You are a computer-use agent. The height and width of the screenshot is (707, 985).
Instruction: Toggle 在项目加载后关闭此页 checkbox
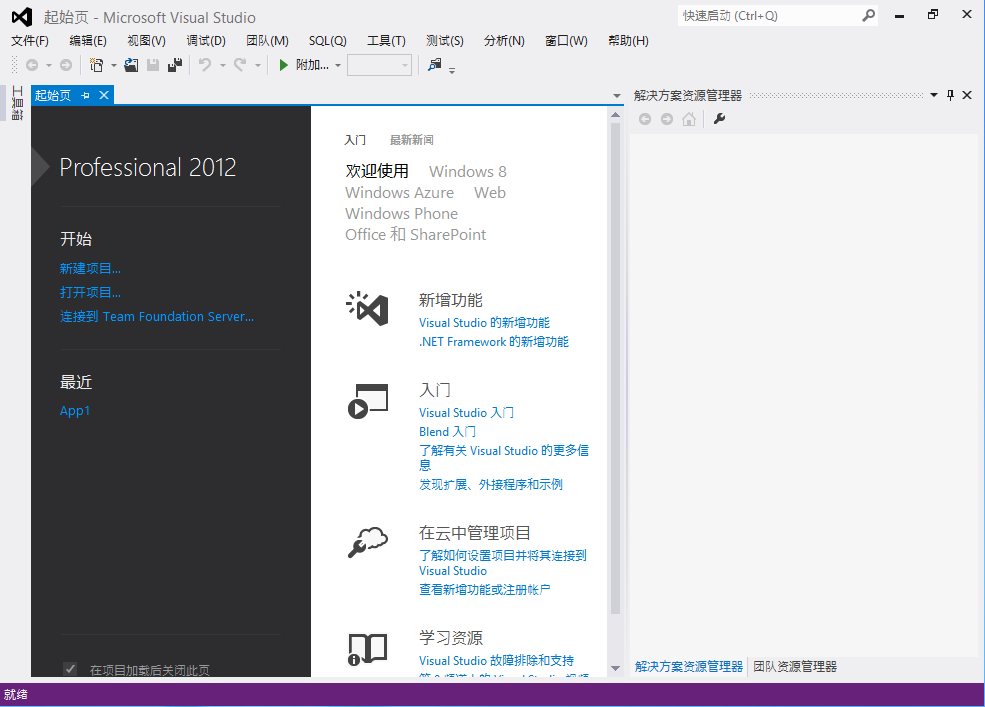click(70, 669)
